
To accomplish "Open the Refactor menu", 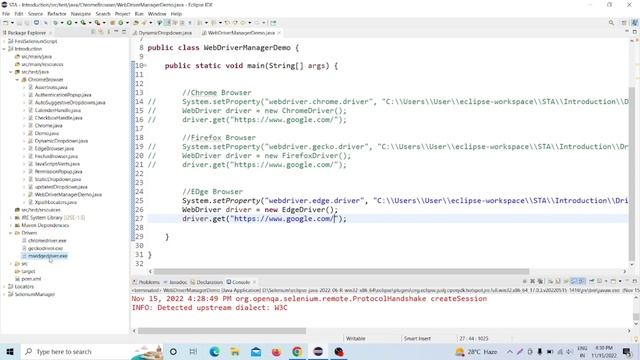I will click(x=57, y=14).
